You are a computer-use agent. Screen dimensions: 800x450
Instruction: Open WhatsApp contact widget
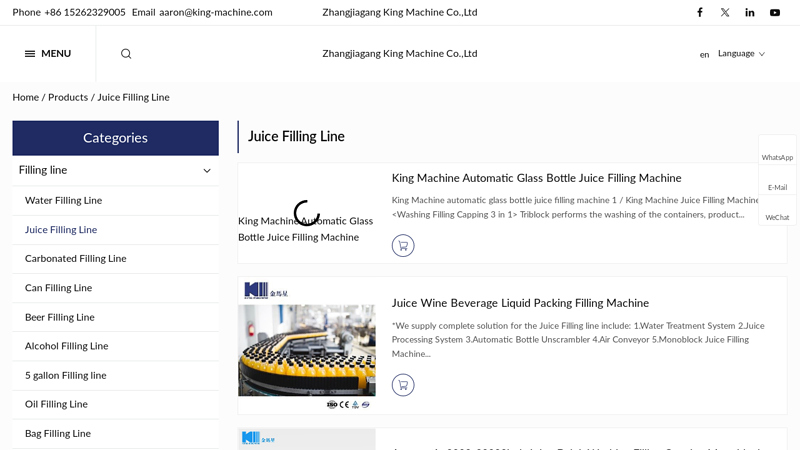777,151
